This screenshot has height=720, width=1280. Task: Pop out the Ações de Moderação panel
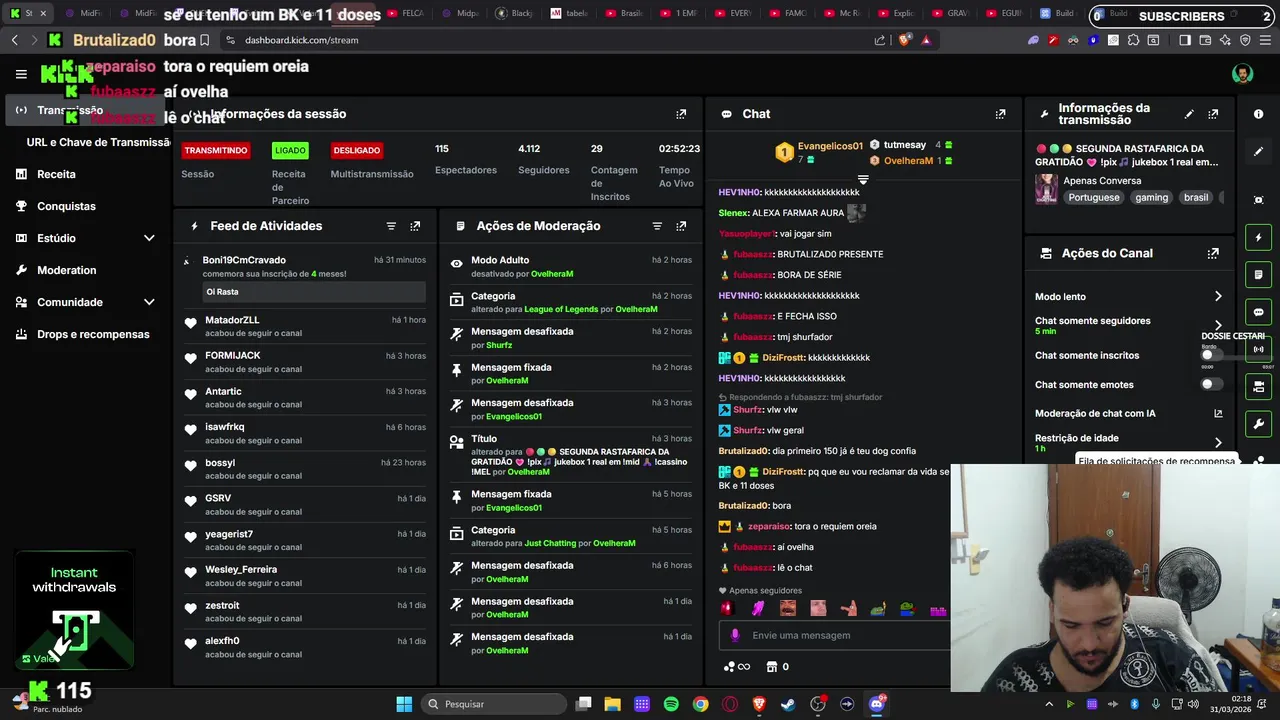coord(681,226)
